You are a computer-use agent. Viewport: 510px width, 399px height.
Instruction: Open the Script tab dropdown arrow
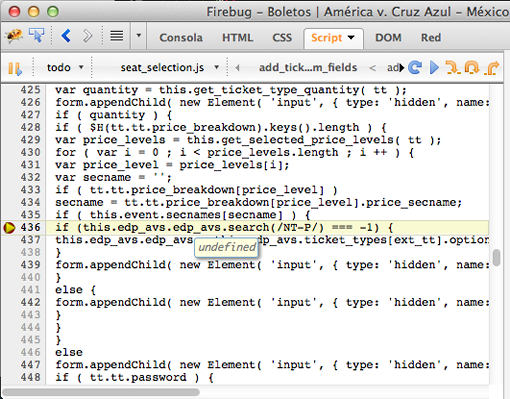tap(351, 37)
